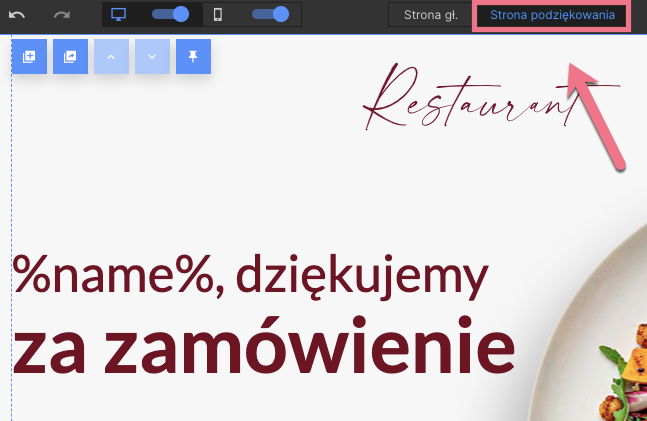The image size is (647, 421).
Task: Select the "%name%, dziękujemy" heading text
Action: pyautogui.click(x=250, y=277)
